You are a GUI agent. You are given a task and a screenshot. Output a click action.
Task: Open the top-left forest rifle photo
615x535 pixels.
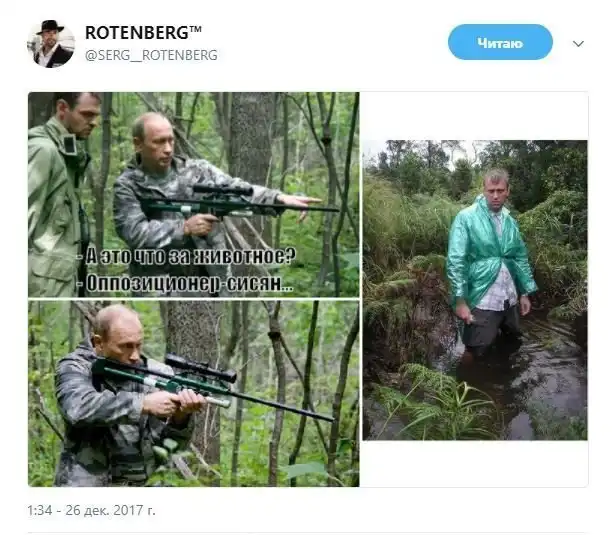(193, 150)
